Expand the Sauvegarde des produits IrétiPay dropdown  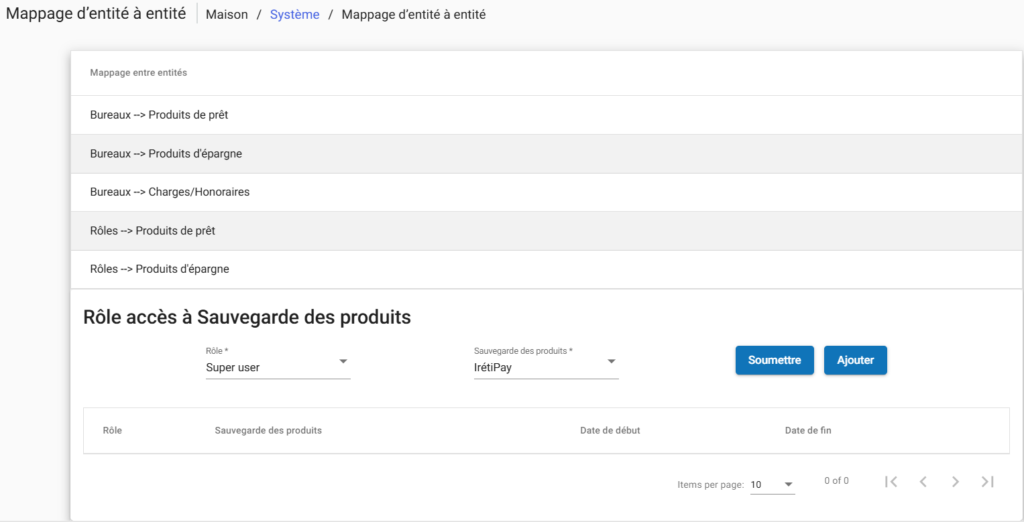545,367
